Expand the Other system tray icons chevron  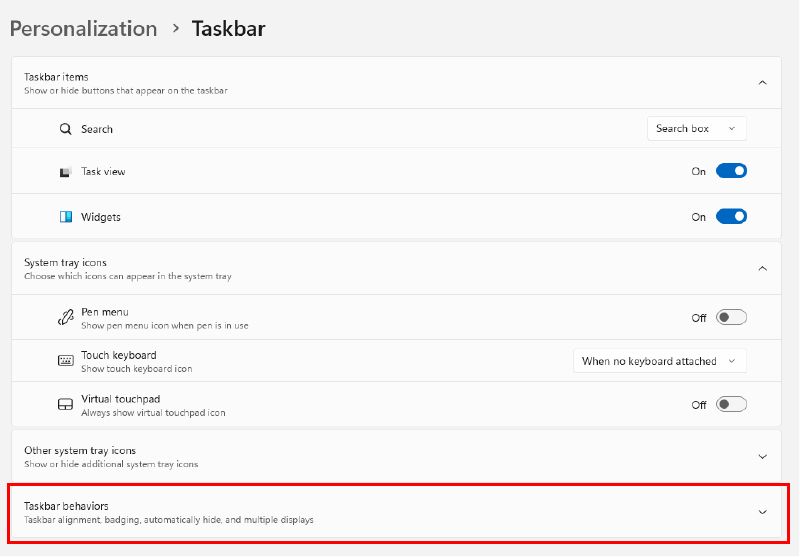click(762, 456)
